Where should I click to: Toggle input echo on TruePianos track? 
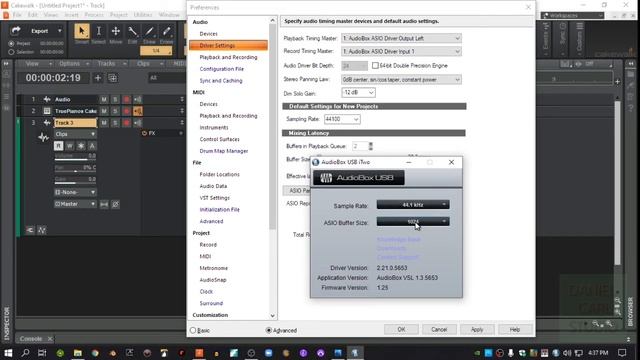pyautogui.click(x=138, y=111)
